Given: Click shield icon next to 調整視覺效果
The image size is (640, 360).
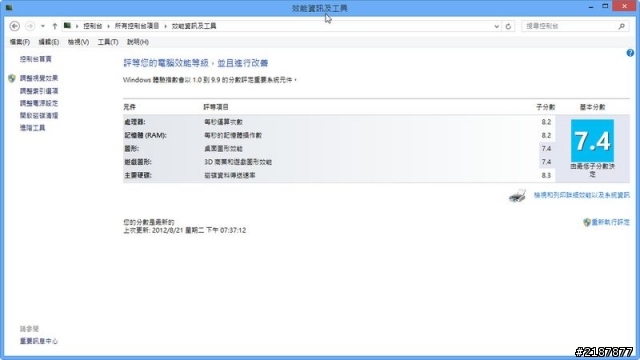Looking at the screenshot, I should tap(12, 78).
